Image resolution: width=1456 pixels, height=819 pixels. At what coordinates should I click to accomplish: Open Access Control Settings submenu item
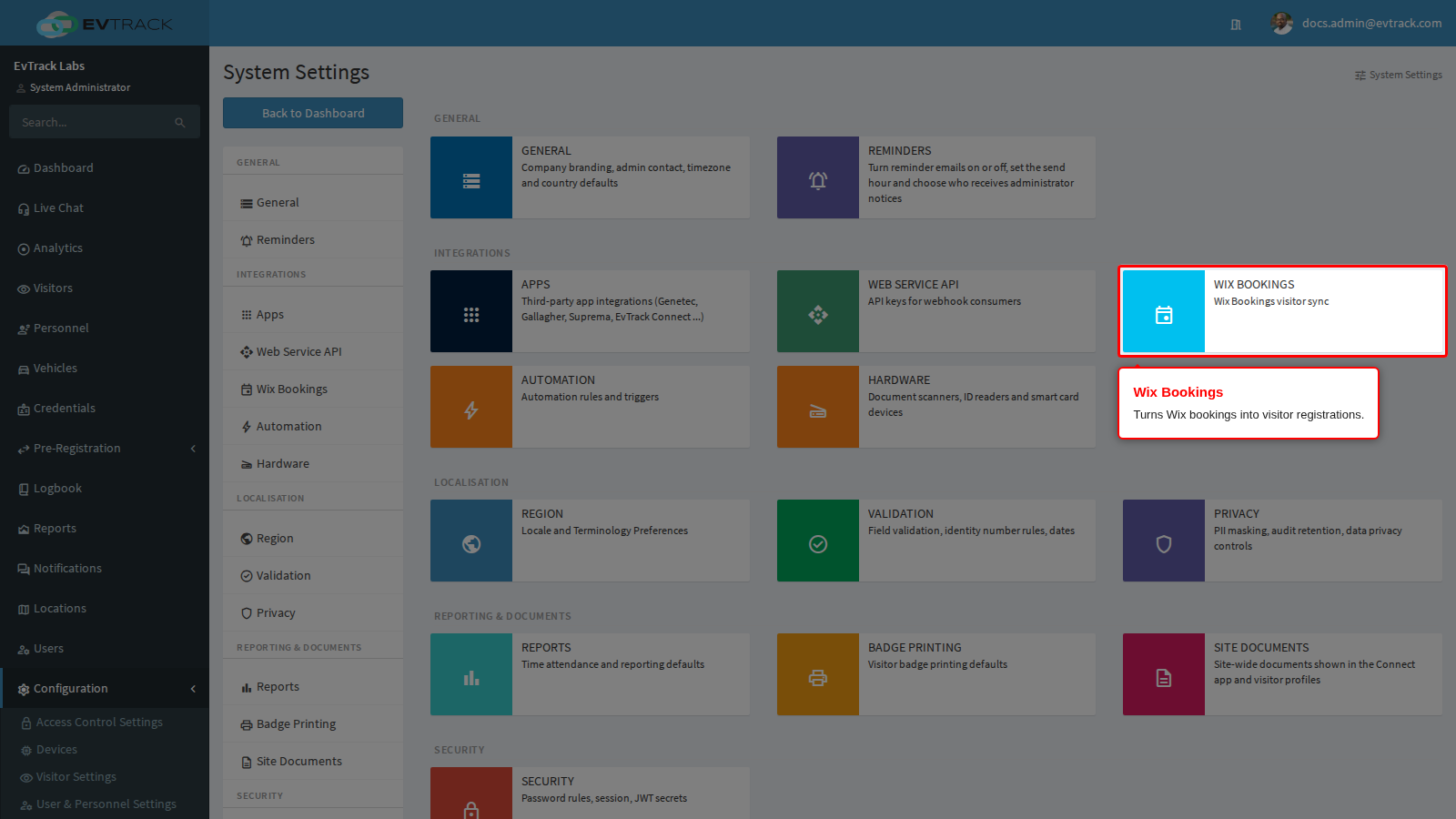105,723
